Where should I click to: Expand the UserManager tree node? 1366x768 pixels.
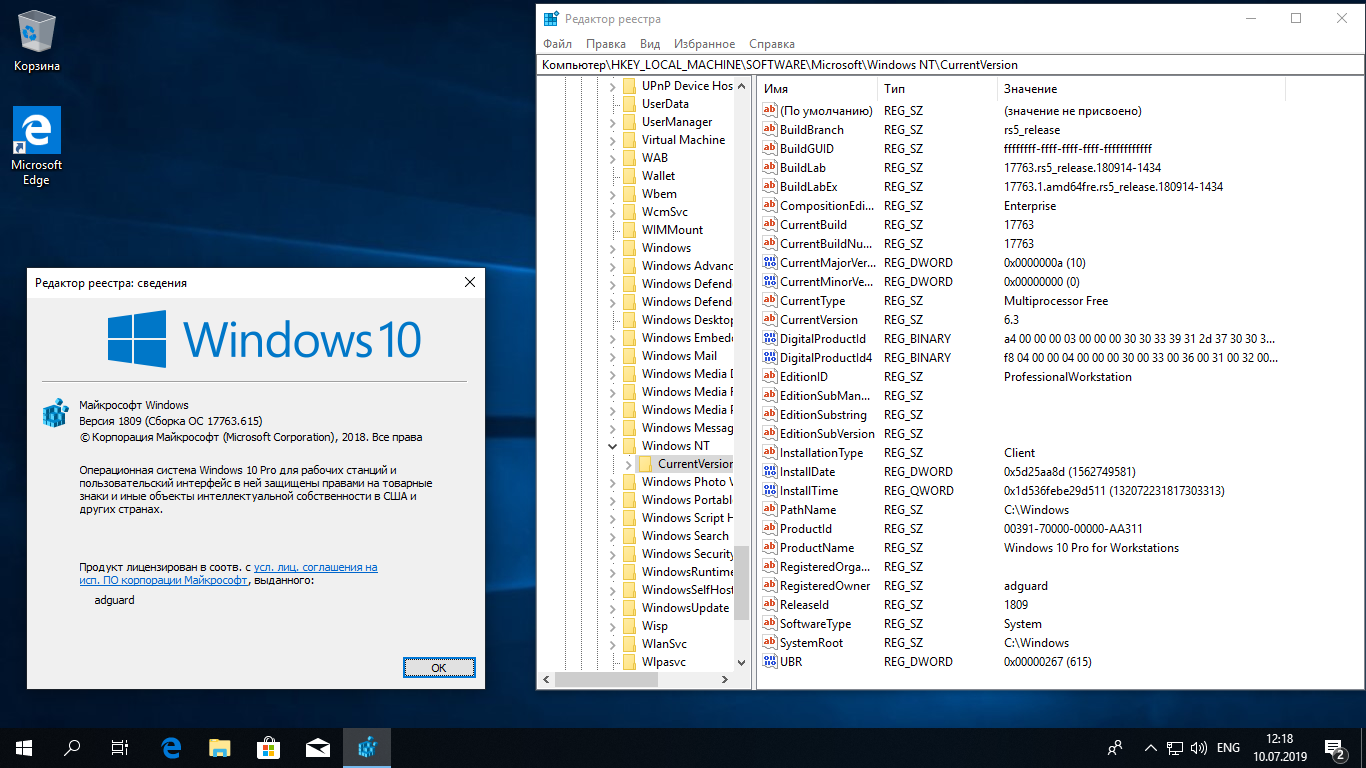(613, 122)
